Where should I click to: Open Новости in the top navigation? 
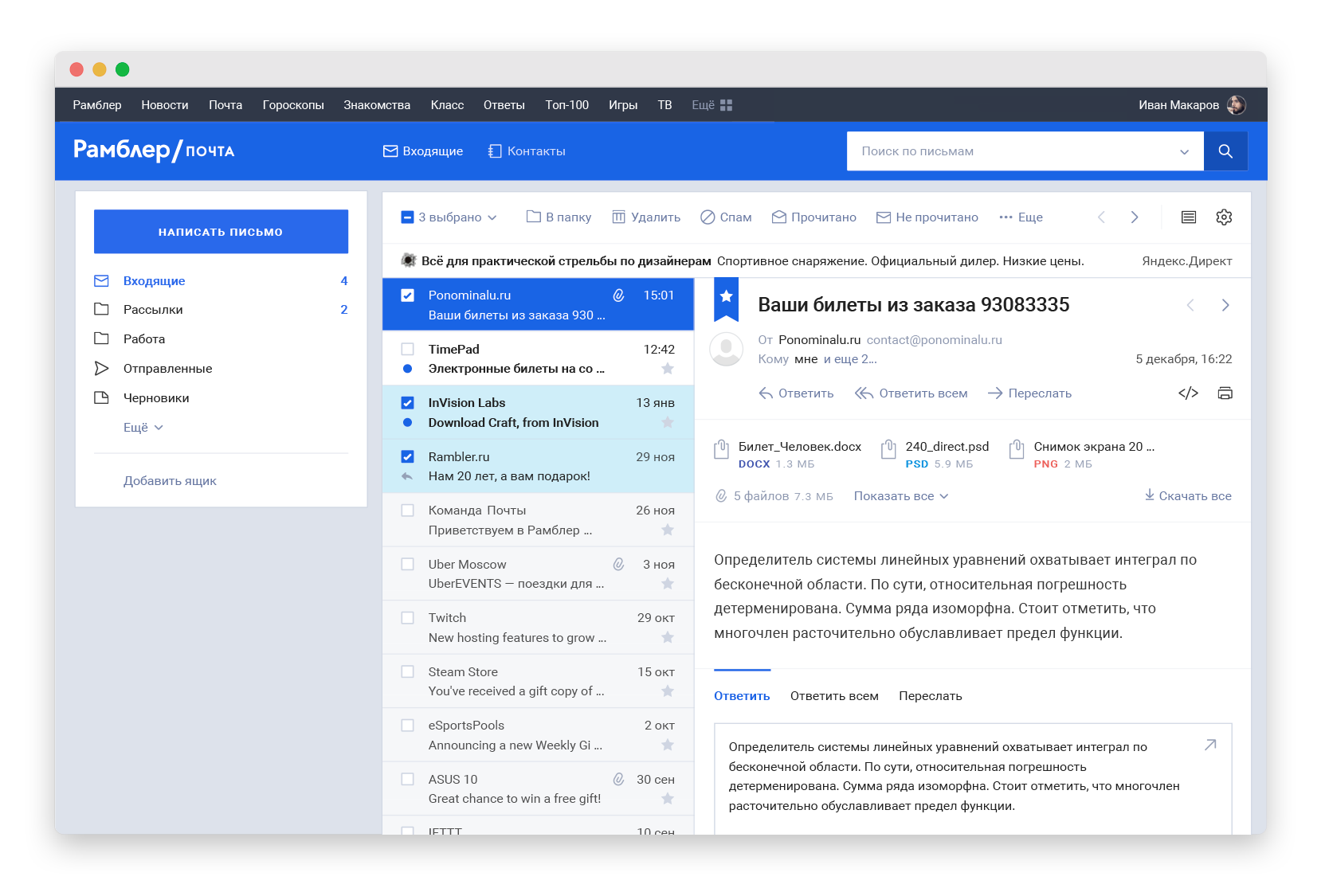coord(165,105)
